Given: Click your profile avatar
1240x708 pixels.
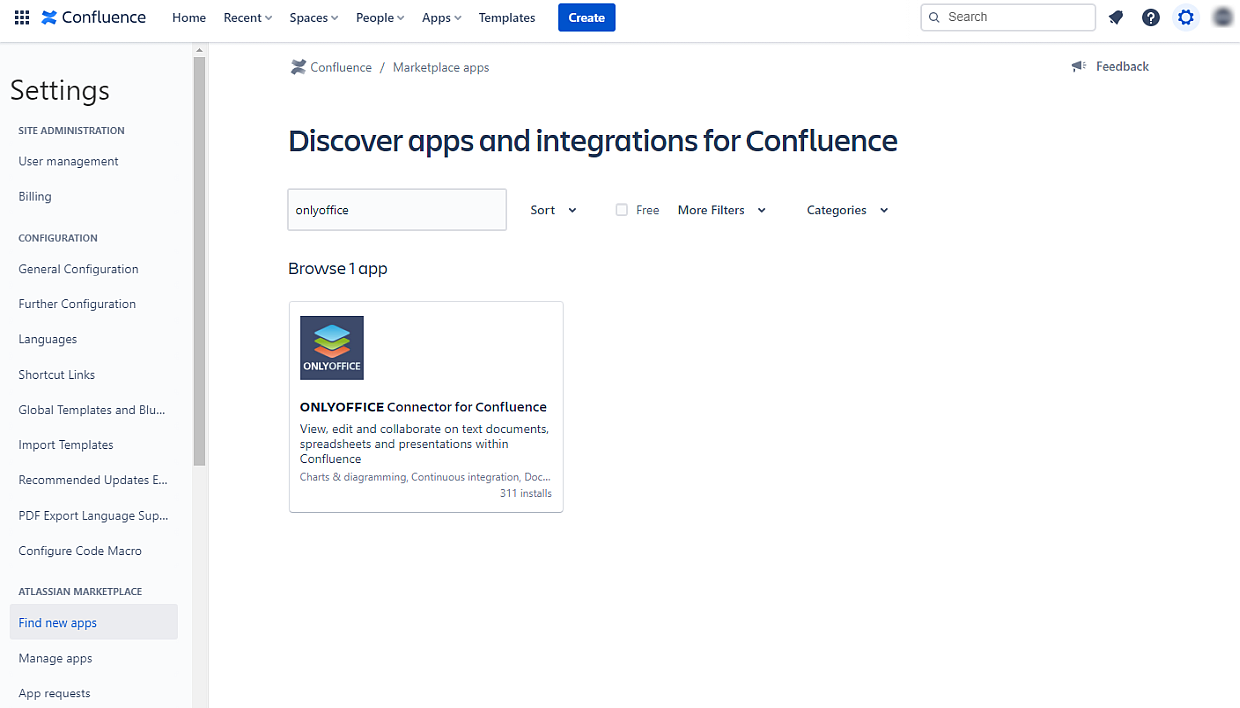Looking at the screenshot, I should pos(1221,17).
